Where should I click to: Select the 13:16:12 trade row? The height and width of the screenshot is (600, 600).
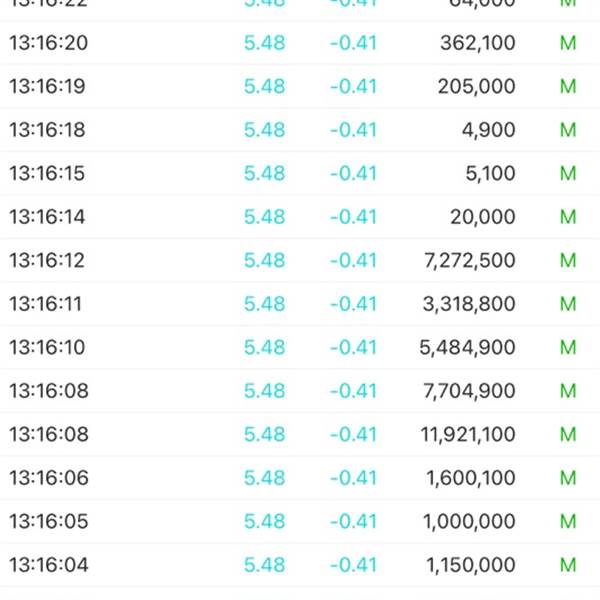click(300, 261)
